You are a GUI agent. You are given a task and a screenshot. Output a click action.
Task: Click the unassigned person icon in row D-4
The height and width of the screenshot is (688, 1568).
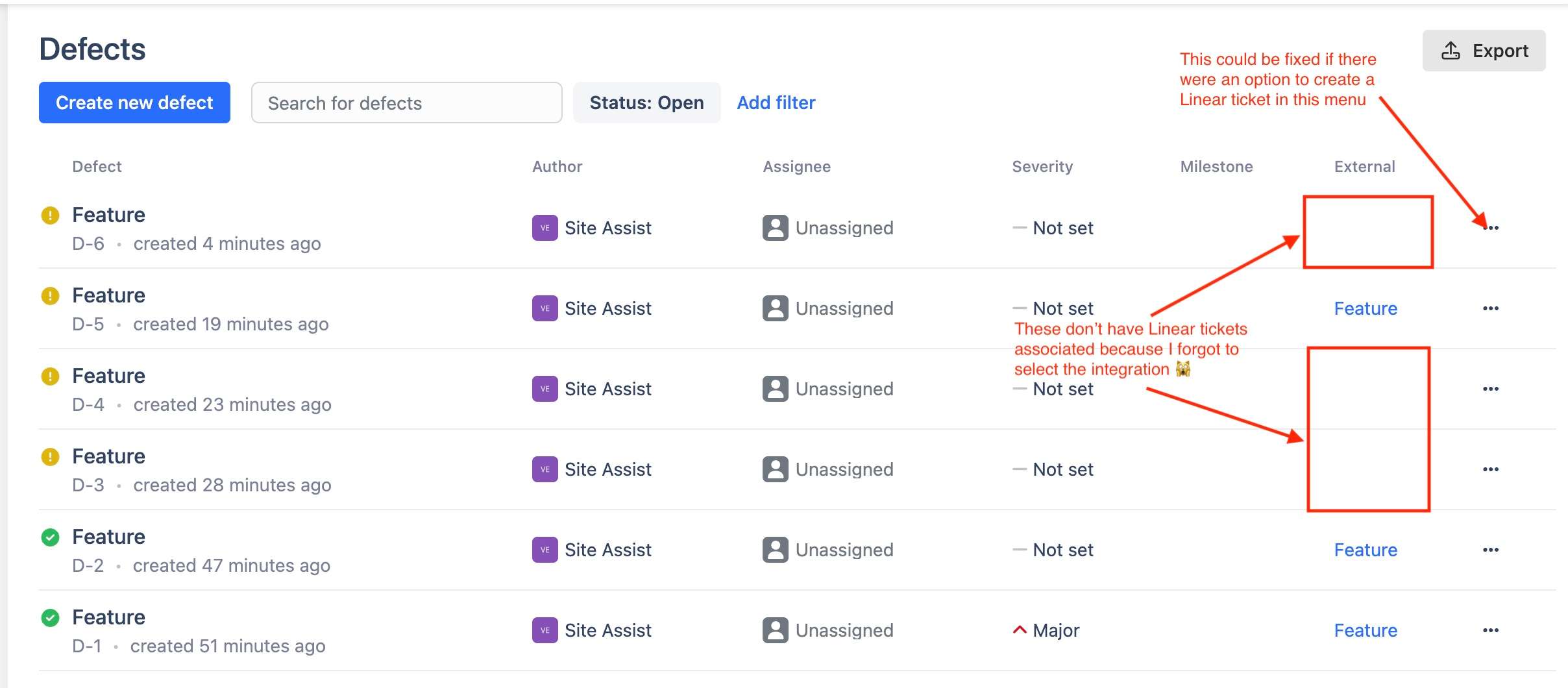(775, 389)
